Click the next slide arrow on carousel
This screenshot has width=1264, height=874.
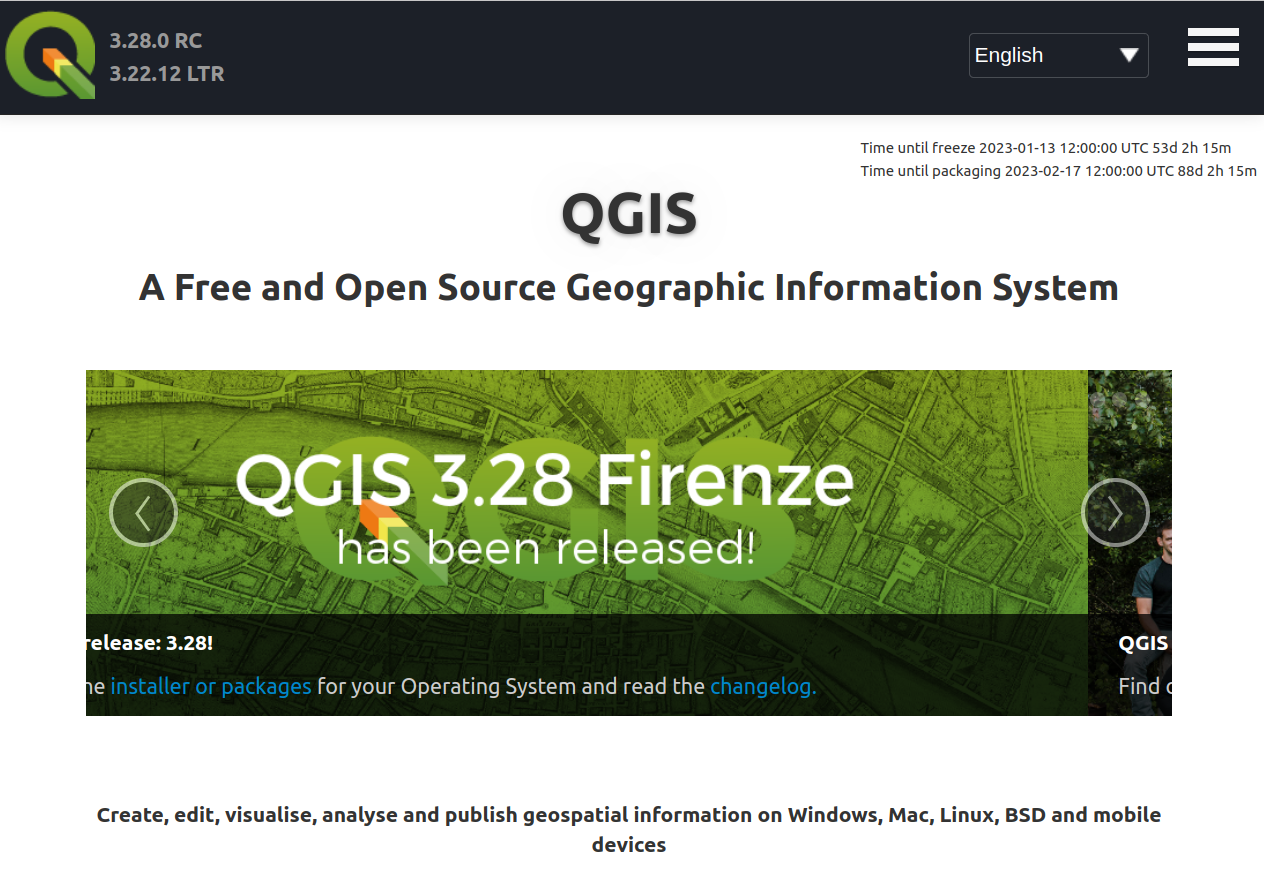point(1115,512)
